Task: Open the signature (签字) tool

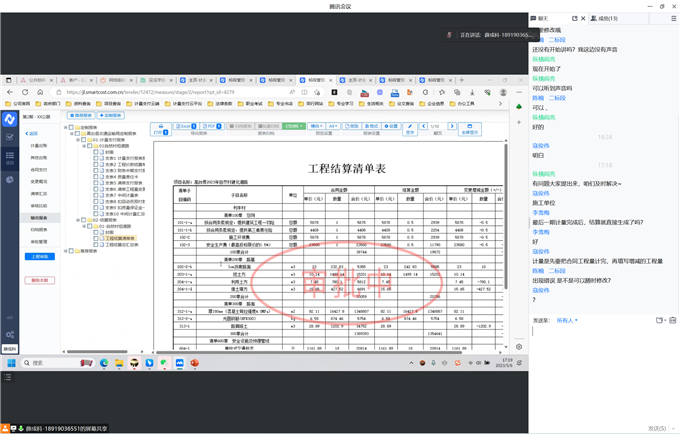Action: coord(410,129)
